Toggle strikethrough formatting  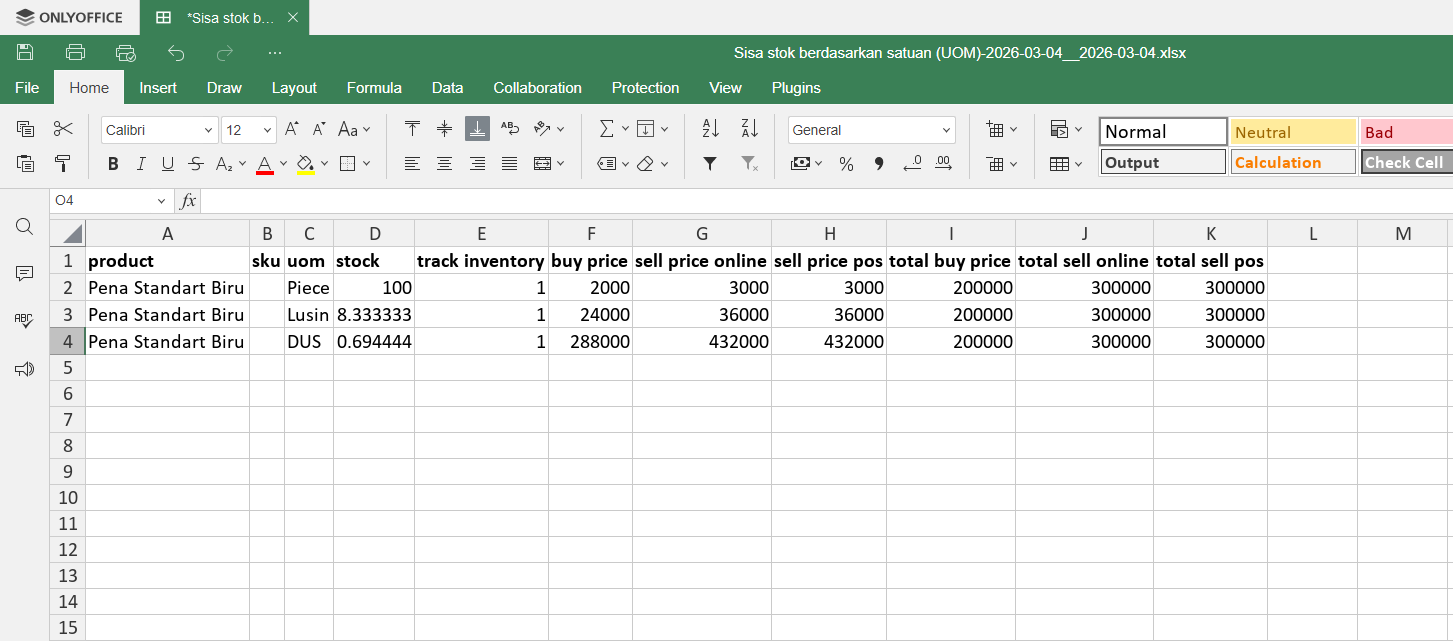pos(196,163)
